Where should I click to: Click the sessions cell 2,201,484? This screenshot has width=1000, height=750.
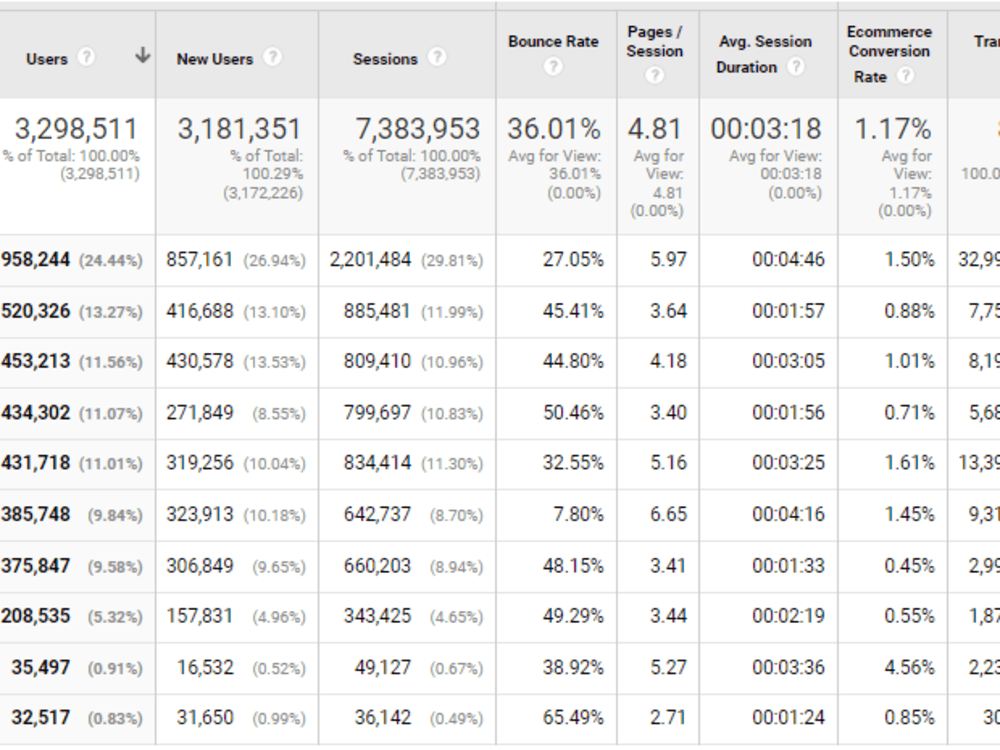[x=371, y=260]
